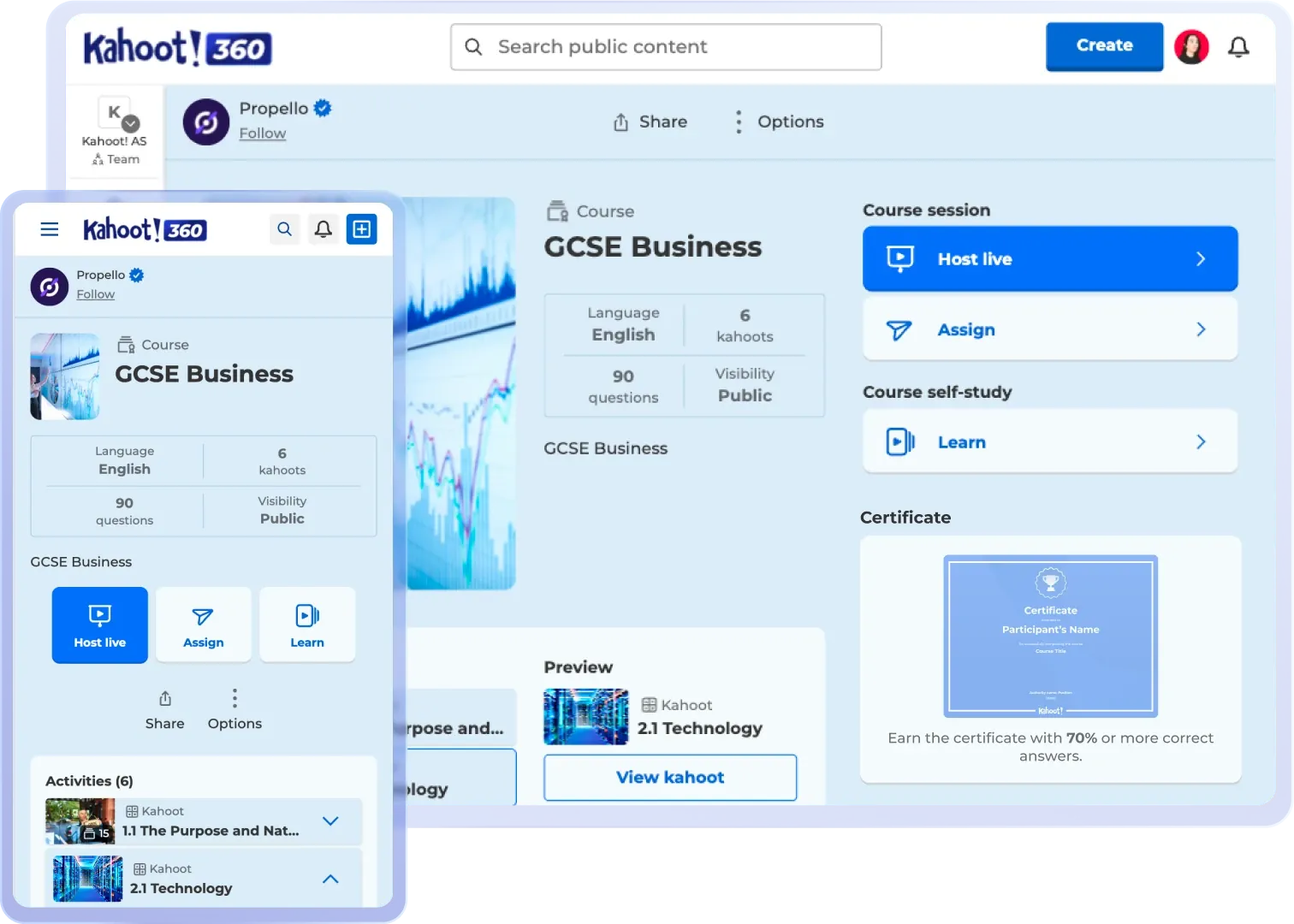This screenshot has height=924, width=1294.
Task: Click the GCSE Business title in desktop view
Action: tap(653, 247)
